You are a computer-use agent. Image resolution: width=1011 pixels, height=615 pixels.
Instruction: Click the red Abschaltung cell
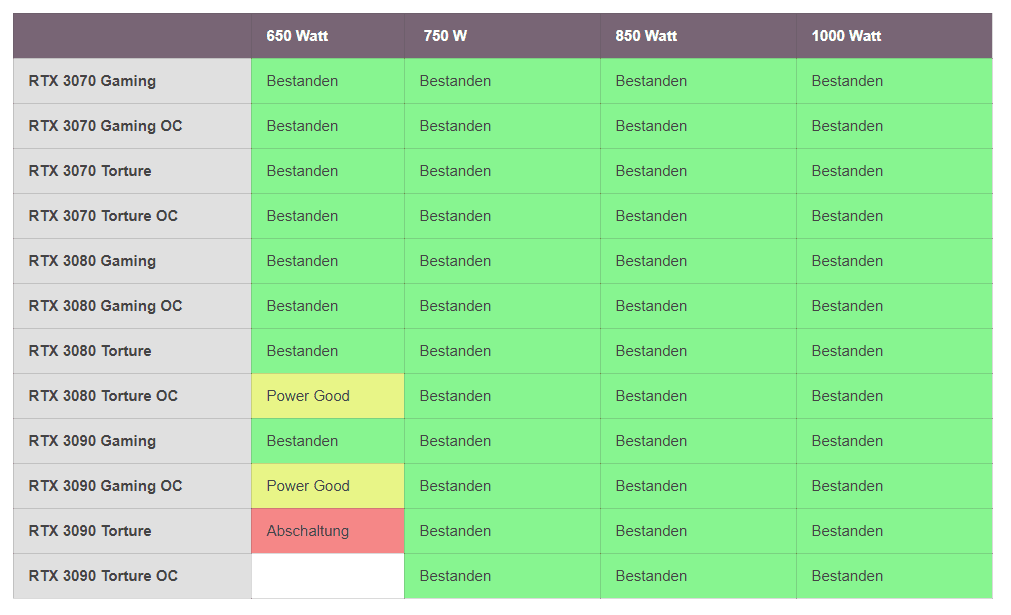coord(308,531)
